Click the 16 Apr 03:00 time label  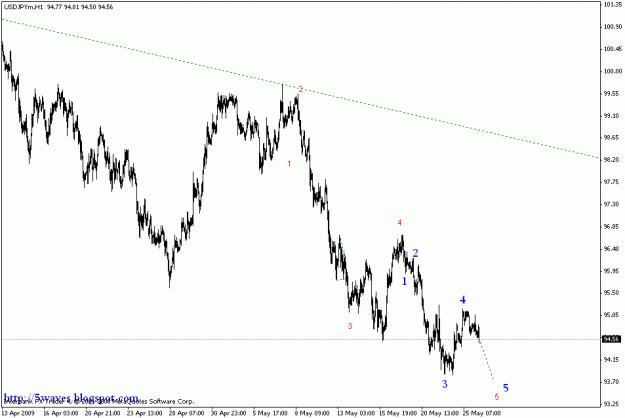(x=61, y=413)
